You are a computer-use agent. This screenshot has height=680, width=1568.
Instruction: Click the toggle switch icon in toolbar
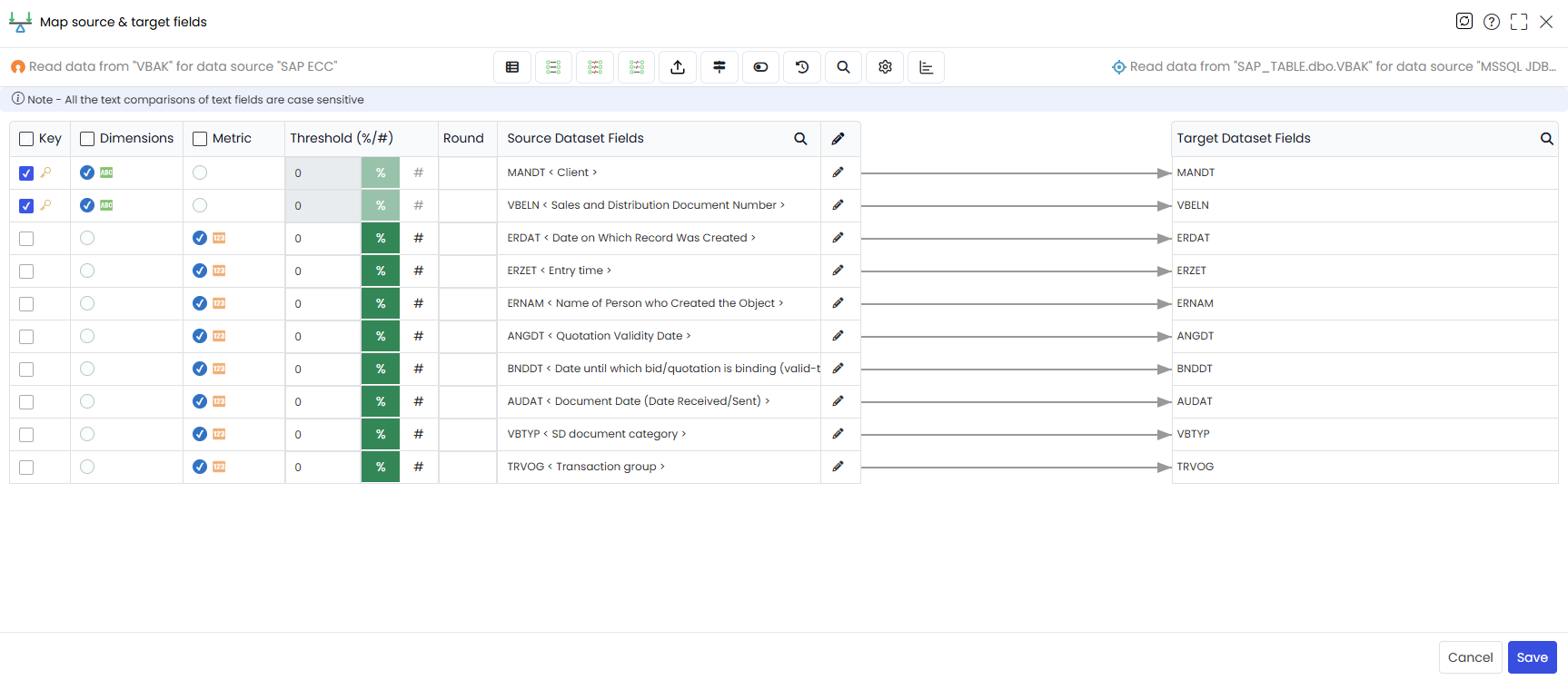[760, 67]
